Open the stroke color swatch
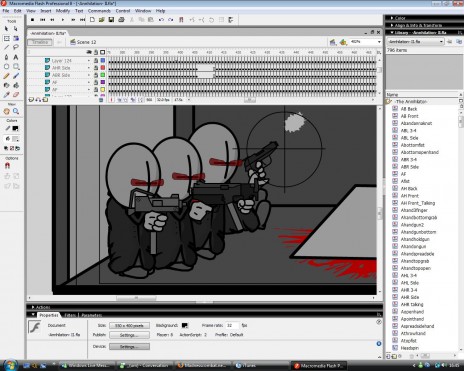This screenshot has height=371, width=464. point(15,128)
